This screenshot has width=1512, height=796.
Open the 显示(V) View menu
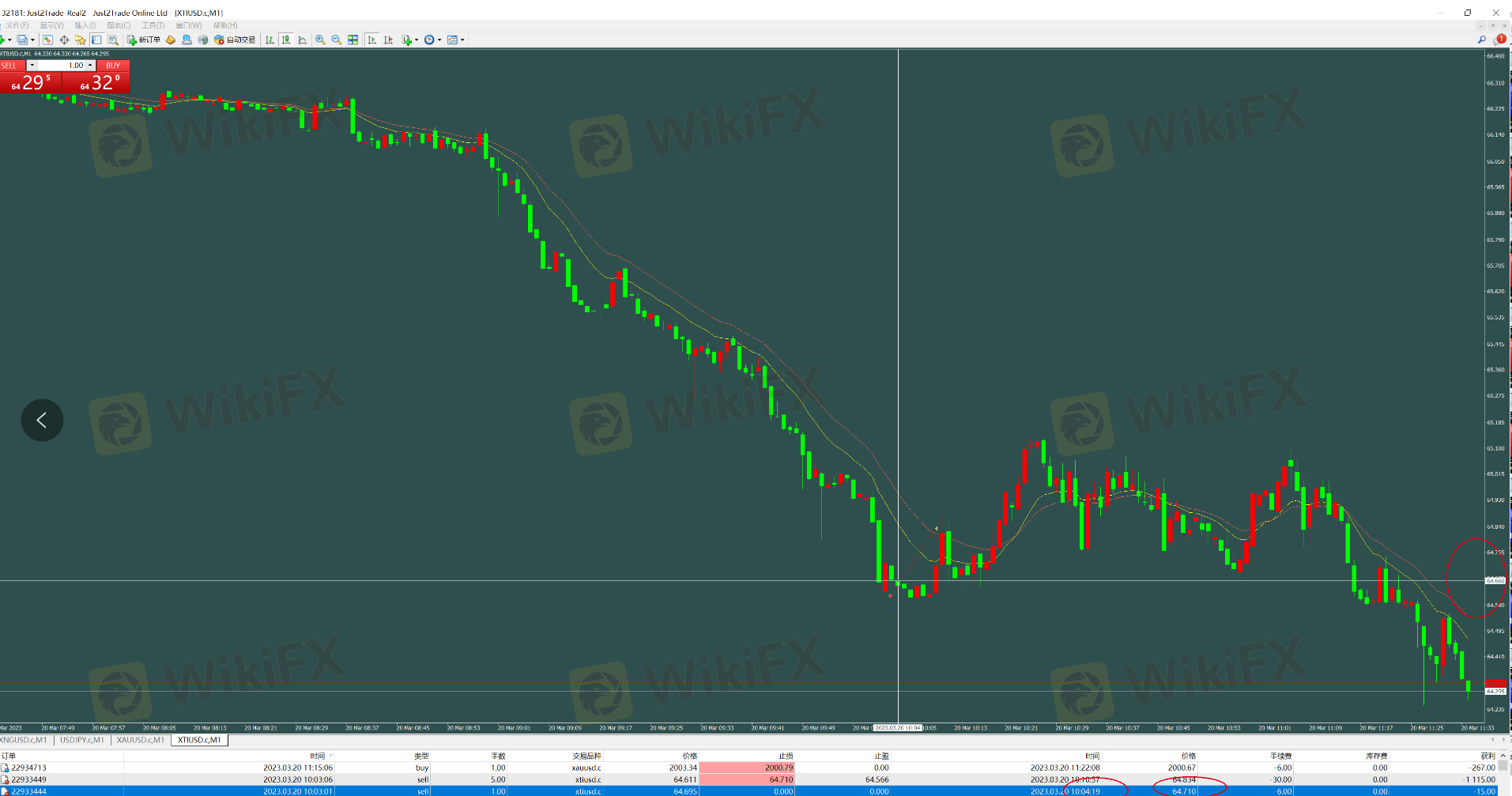51,25
